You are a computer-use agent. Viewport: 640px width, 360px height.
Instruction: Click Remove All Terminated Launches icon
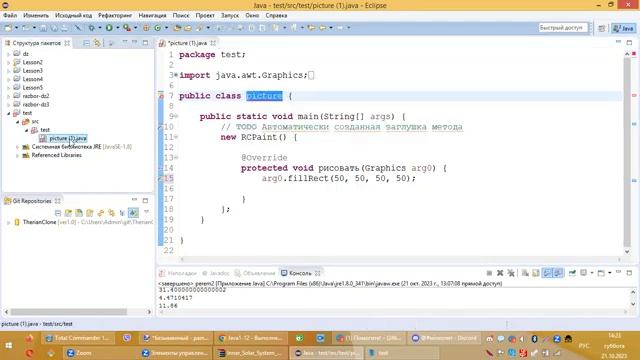tap(511, 273)
